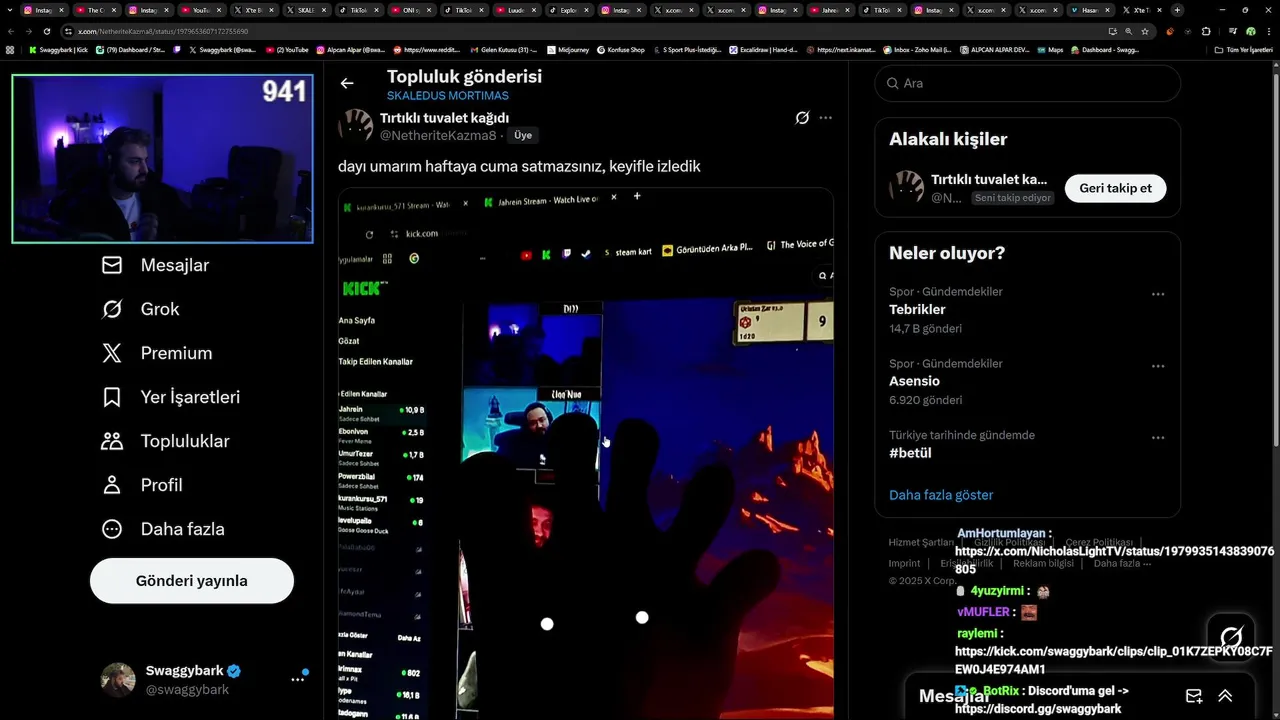Click the Üye badge beside the handle
The height and width of the screenshot is (720, 1280).
523,135
